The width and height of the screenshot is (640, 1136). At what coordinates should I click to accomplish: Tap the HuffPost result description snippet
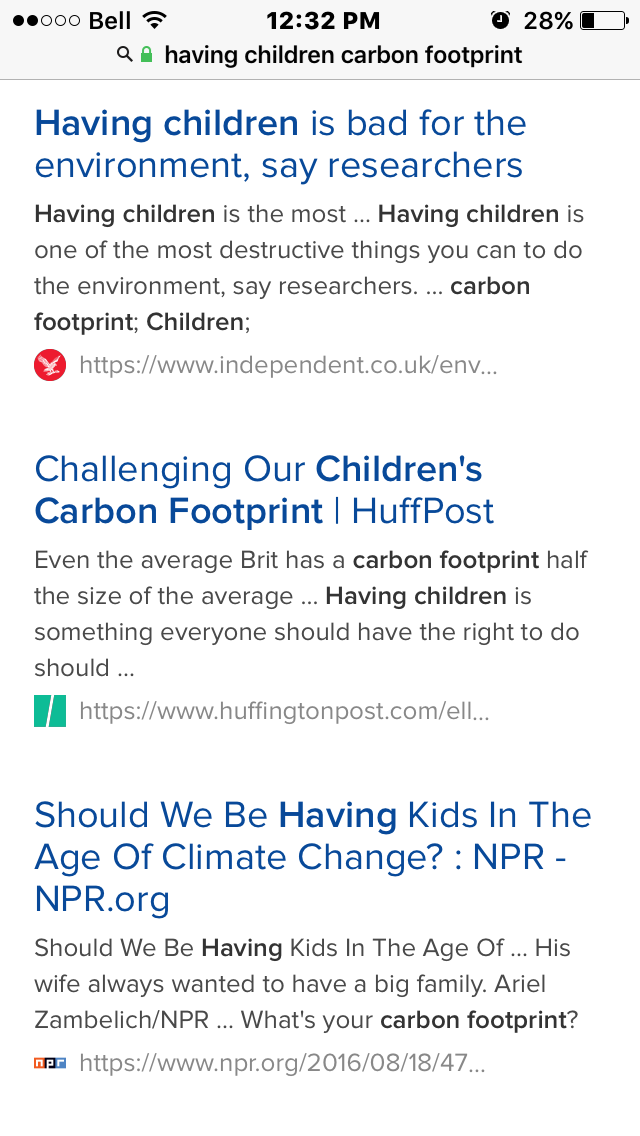pyautogui.click(x=310, y=614)
